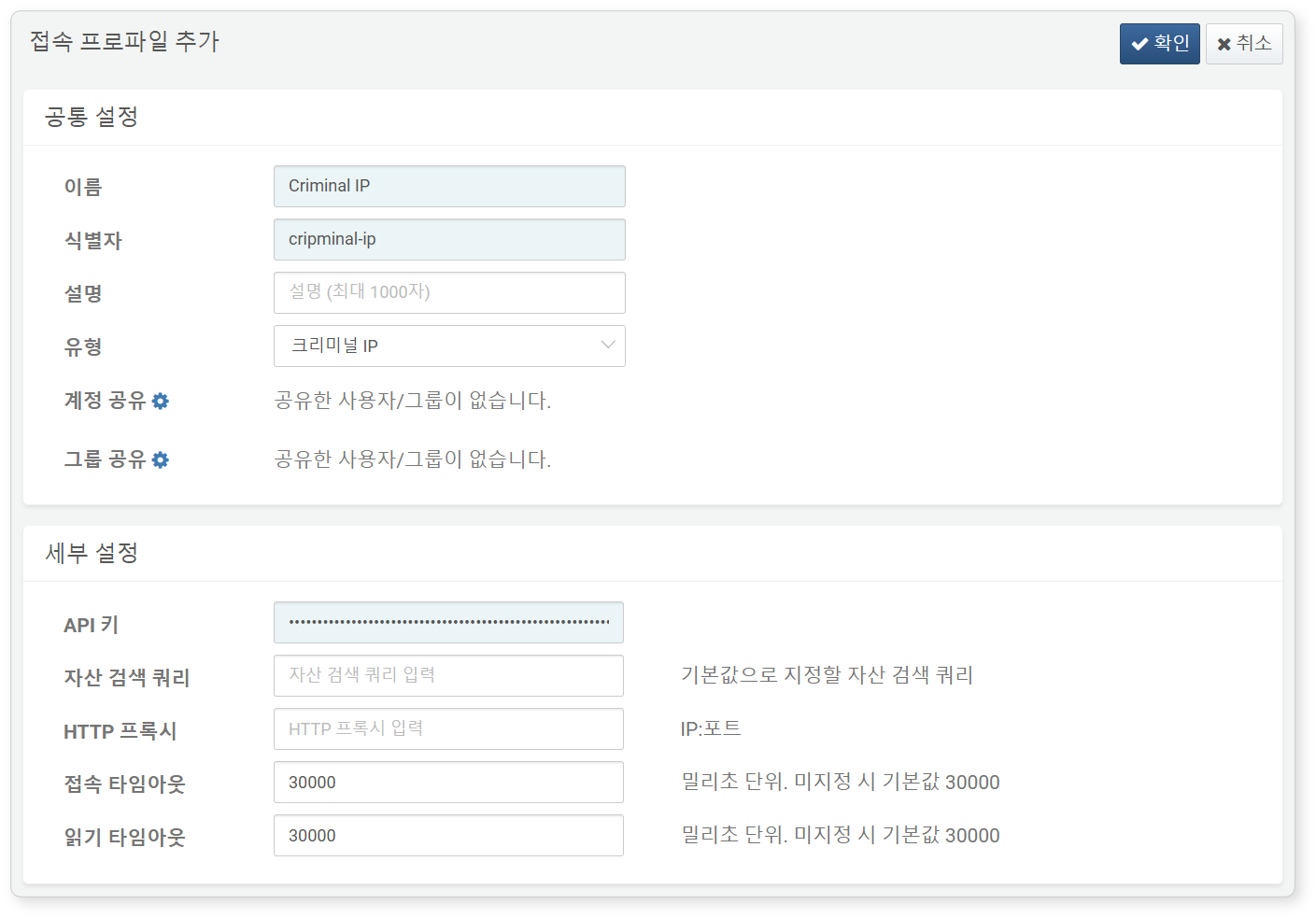1316x918 pixels.
Task: Click the hint text 기본값으로 지정할 자산 검색 쿼리
Action: [x=828, y=675]
